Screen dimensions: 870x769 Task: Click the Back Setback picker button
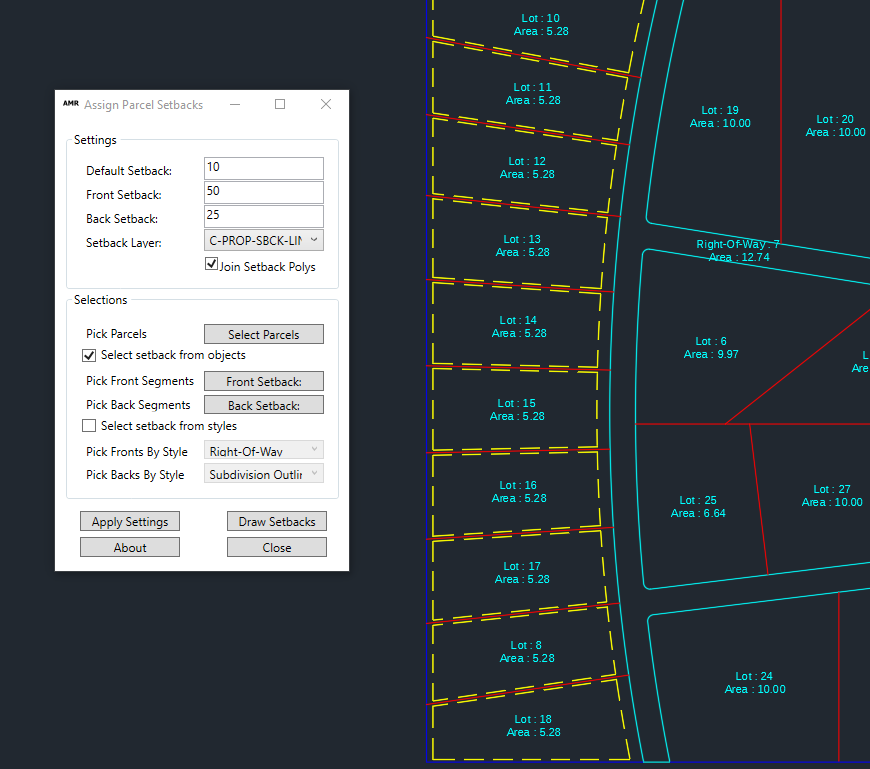pyautogui.click(x=263, y=405)
